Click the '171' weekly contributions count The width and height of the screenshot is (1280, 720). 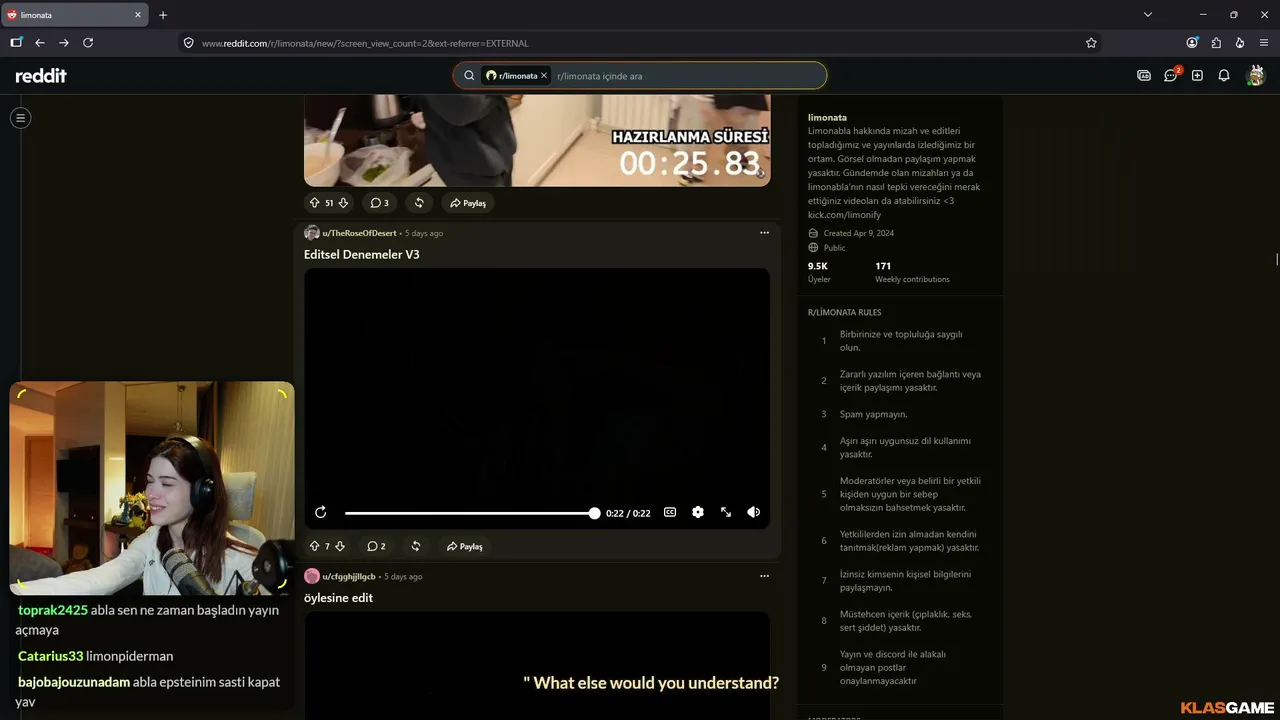[x=883, y=266]
